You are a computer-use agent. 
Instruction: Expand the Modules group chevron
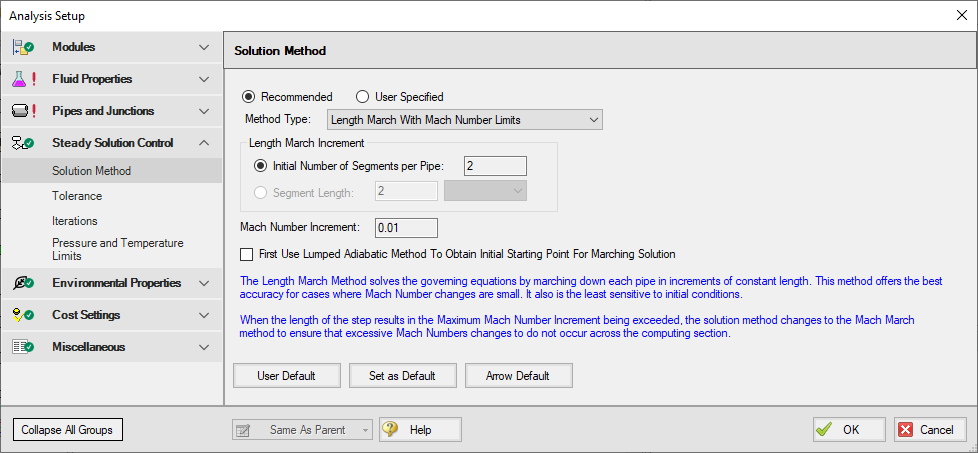click(204, 47)
